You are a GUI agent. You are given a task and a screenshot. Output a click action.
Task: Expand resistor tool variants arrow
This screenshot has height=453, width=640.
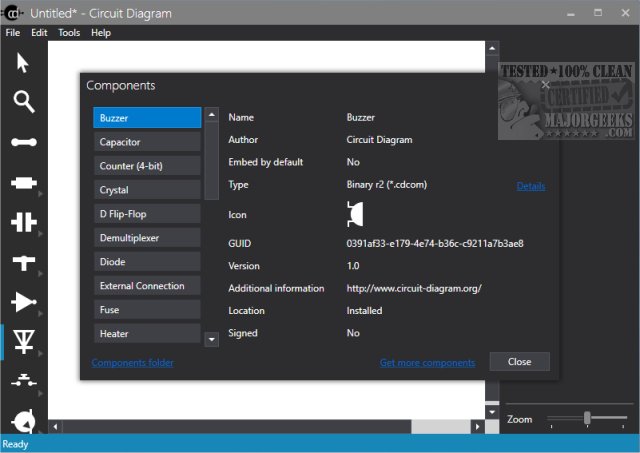tap(40, 194)
